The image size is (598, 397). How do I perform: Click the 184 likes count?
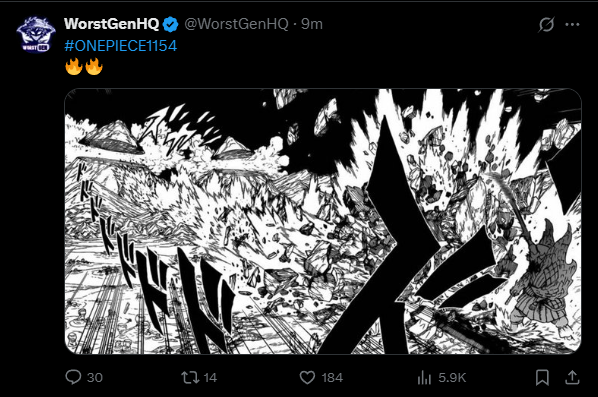tap(332, 378)
